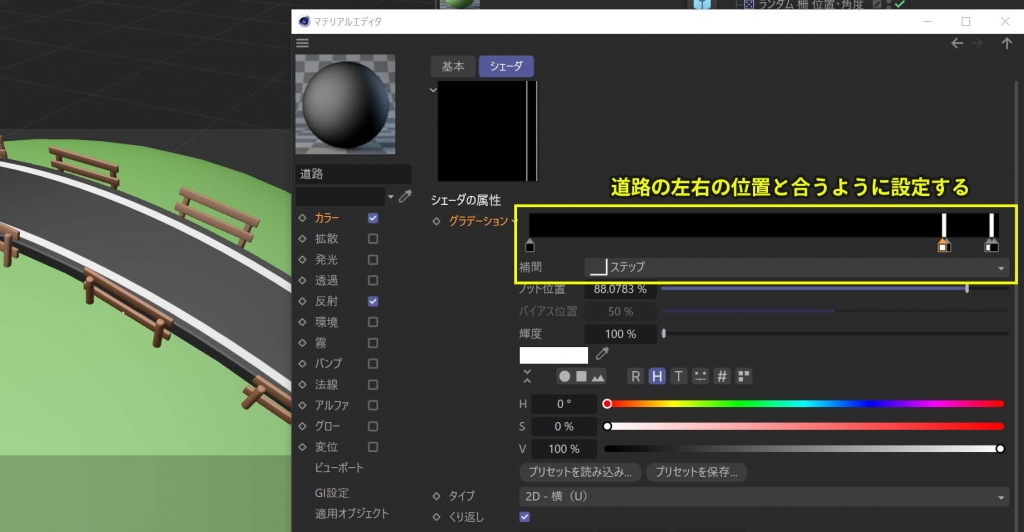
Task: Enable the 法線 channel checkbox
Action: point(373,384)
